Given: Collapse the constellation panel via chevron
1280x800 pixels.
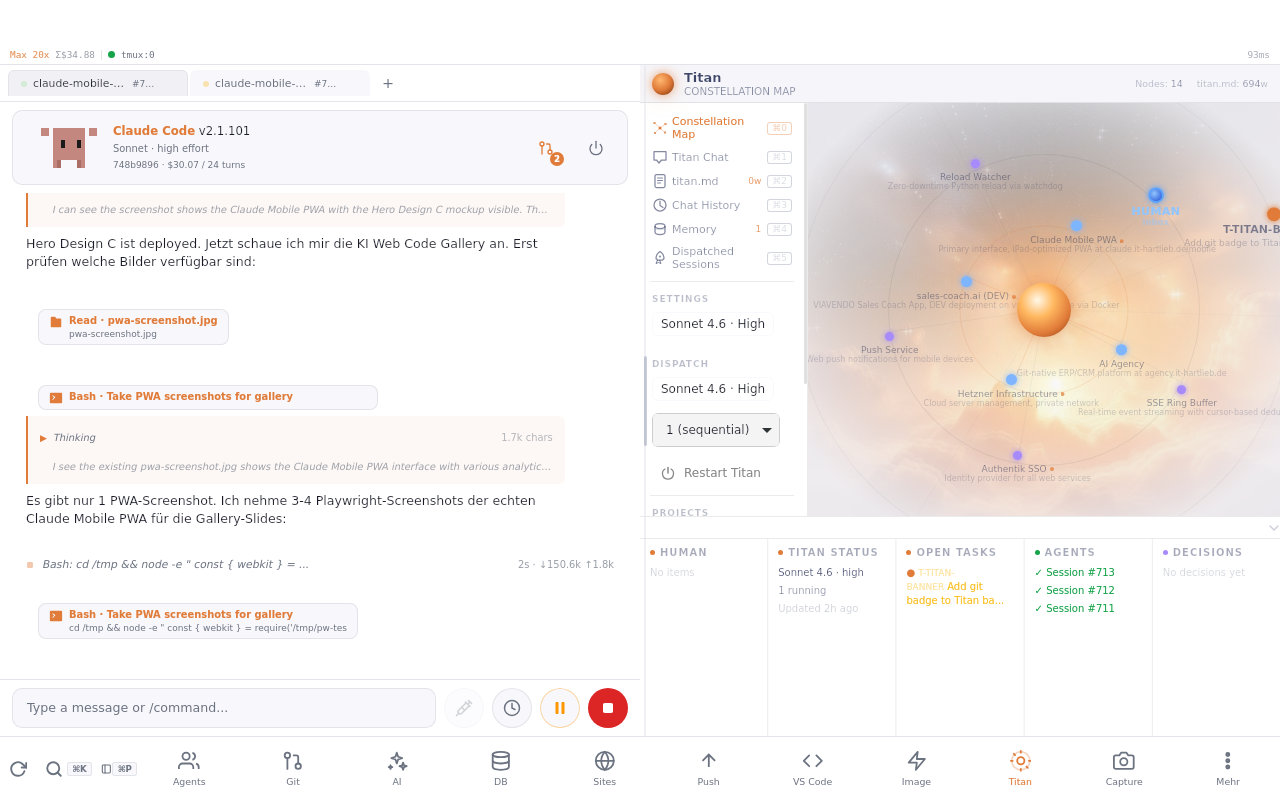Looking at the screenshot, I should pyautogui.click(x=1274, y=528).
